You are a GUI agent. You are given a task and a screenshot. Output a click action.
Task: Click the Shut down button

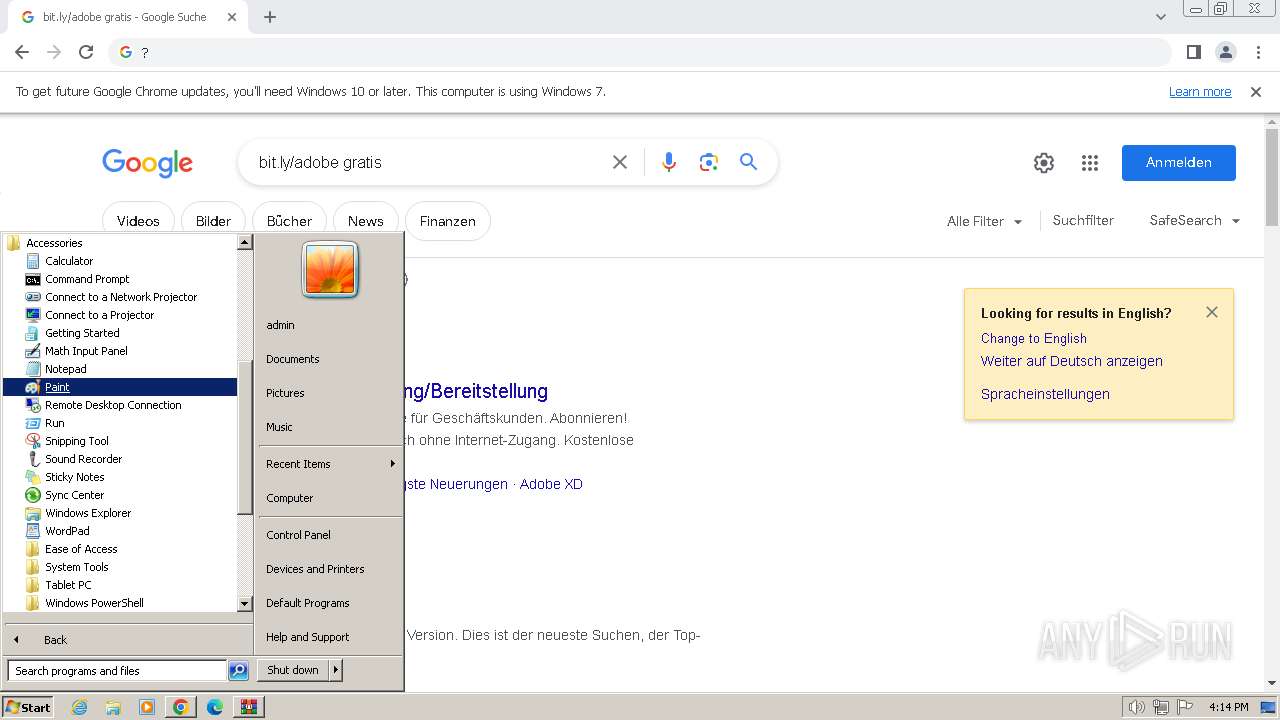(x=293, y=670)
